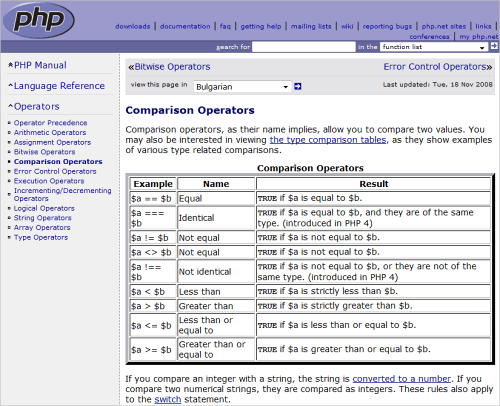This screenshot has height=406, width=500.
Task: Click the Example column header
Action: click(153, 184)
